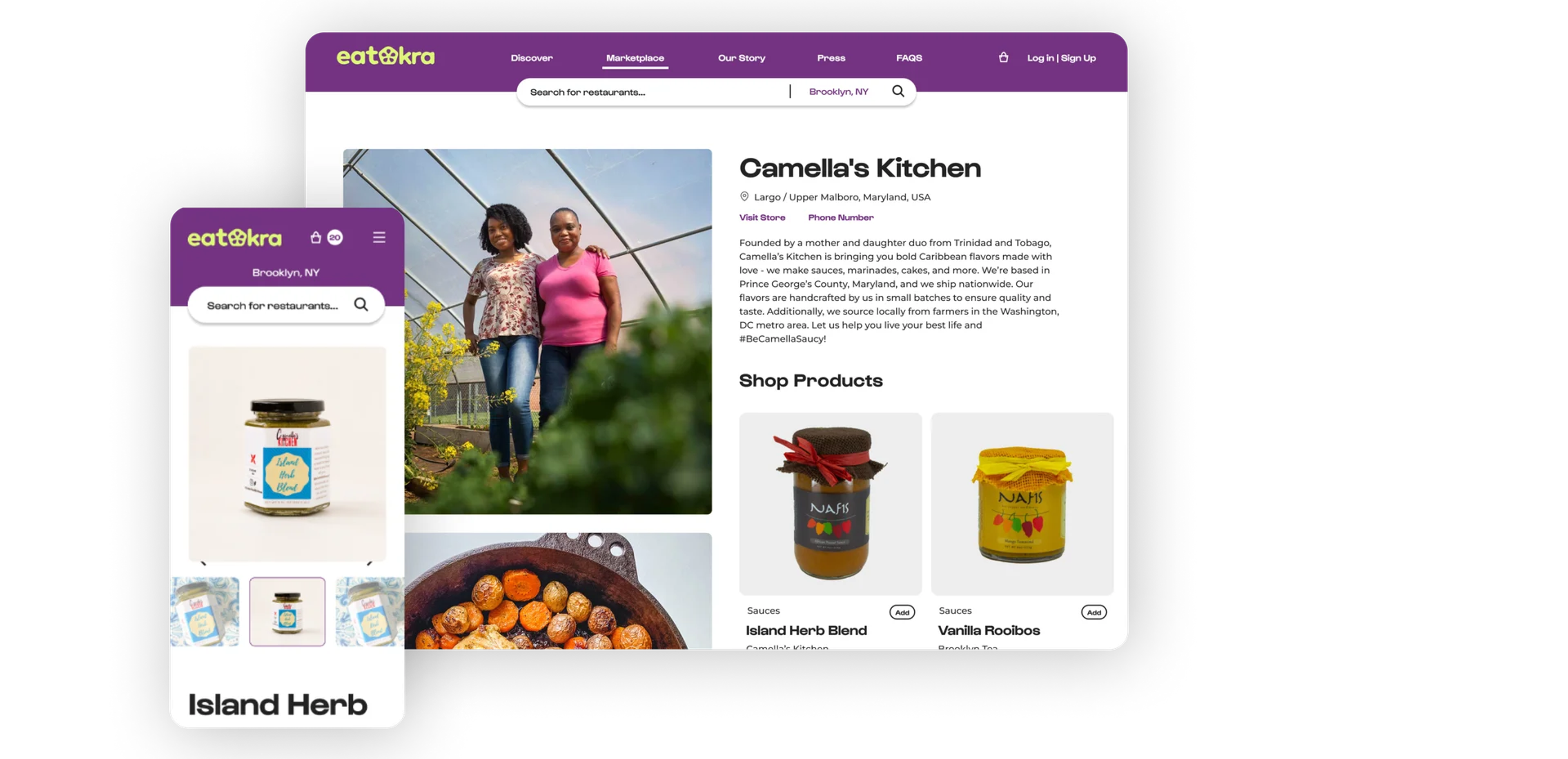Click the location pin icon near Largo address

[744, 197]
